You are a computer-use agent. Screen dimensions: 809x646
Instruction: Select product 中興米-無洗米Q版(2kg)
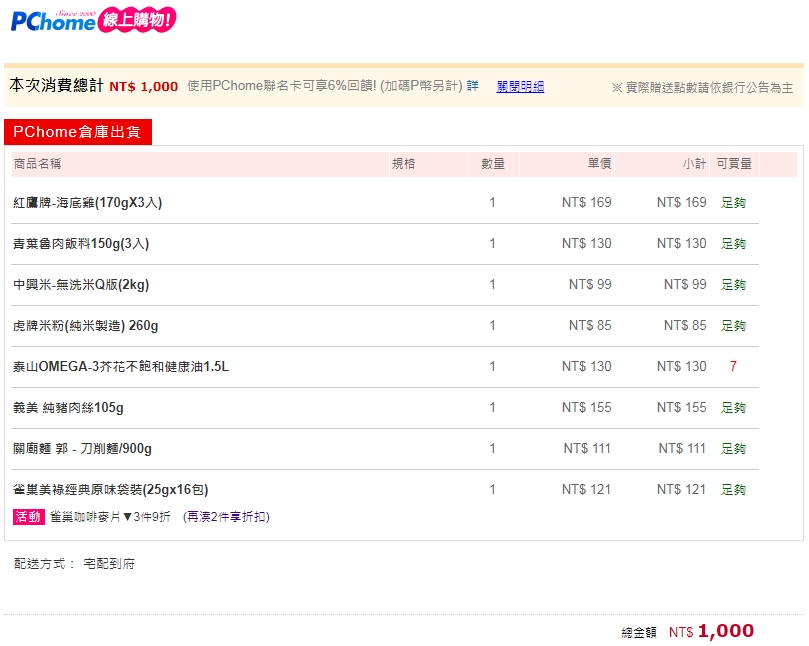pos(81,284)
